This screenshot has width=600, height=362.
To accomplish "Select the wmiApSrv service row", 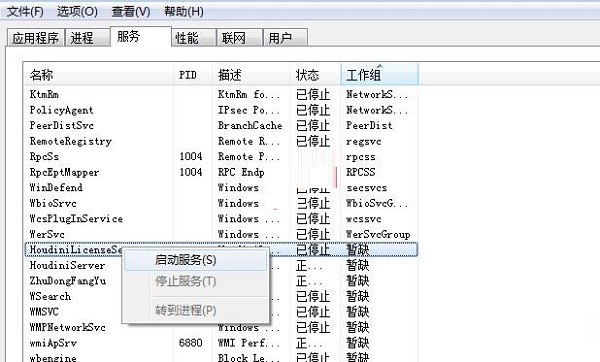I will [x=221, y=343].
